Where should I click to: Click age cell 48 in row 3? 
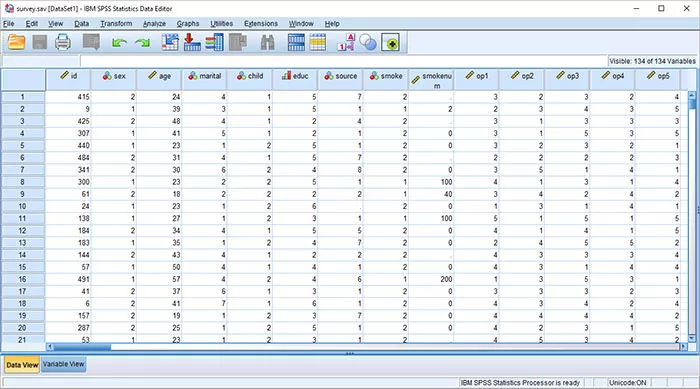[x=159, y=121]
